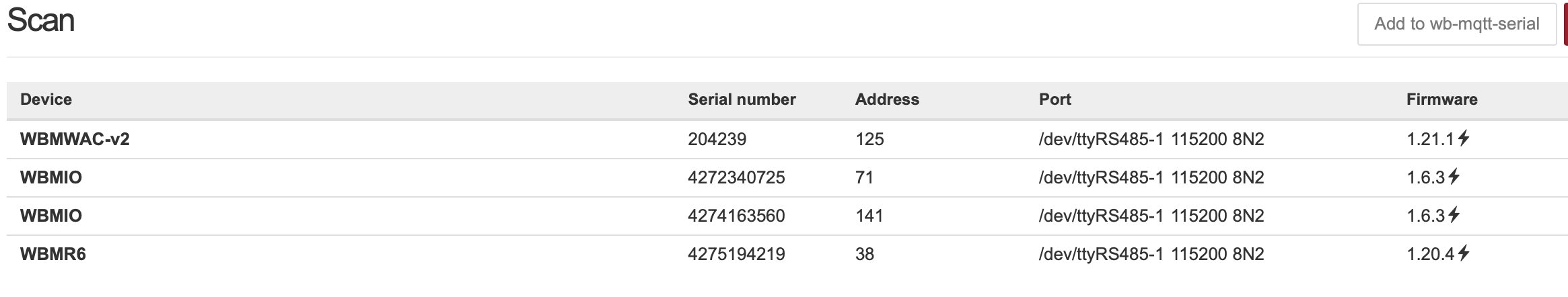Click serial number 4272340725
The width and height of the screenshot is (1568, 297).
pos(736,178)
